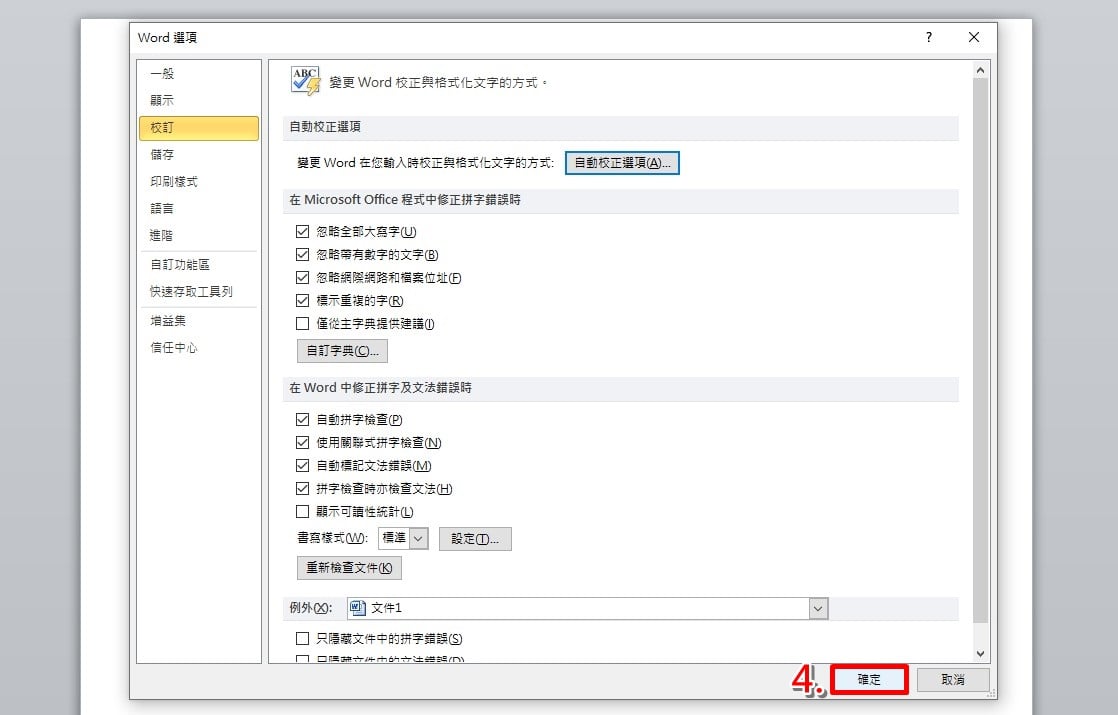The height and width of the screenshot is (715, 1118).
Task: Click the scrollbar down arrow
Action: coord(980,653)
